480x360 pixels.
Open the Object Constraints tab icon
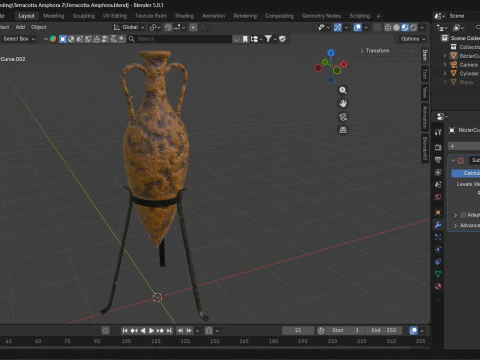438,262
